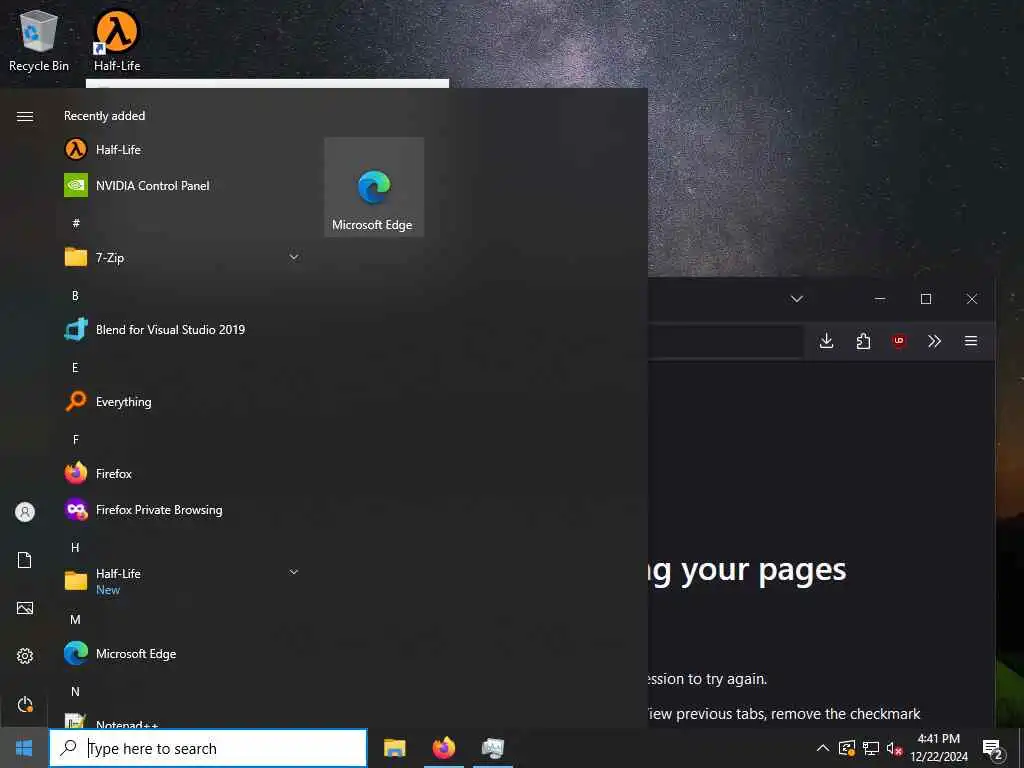The width and height of the screenshot is (1024, 768).
Task: Open Firefox extensions button
Action: click(x=863, y=341)
